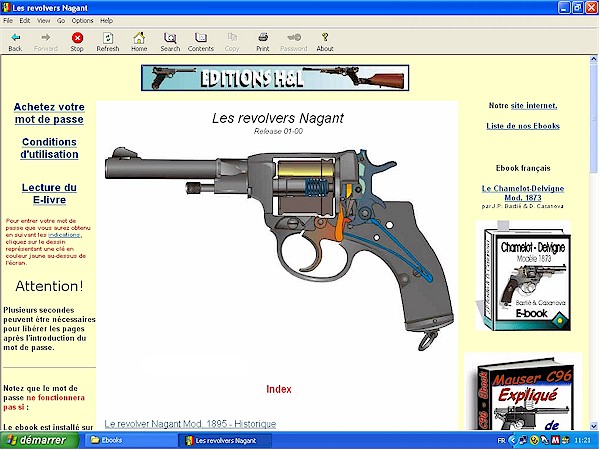Click the 'démarrer' Start button
The image size is (600, 450).
(x=39, y=440)
